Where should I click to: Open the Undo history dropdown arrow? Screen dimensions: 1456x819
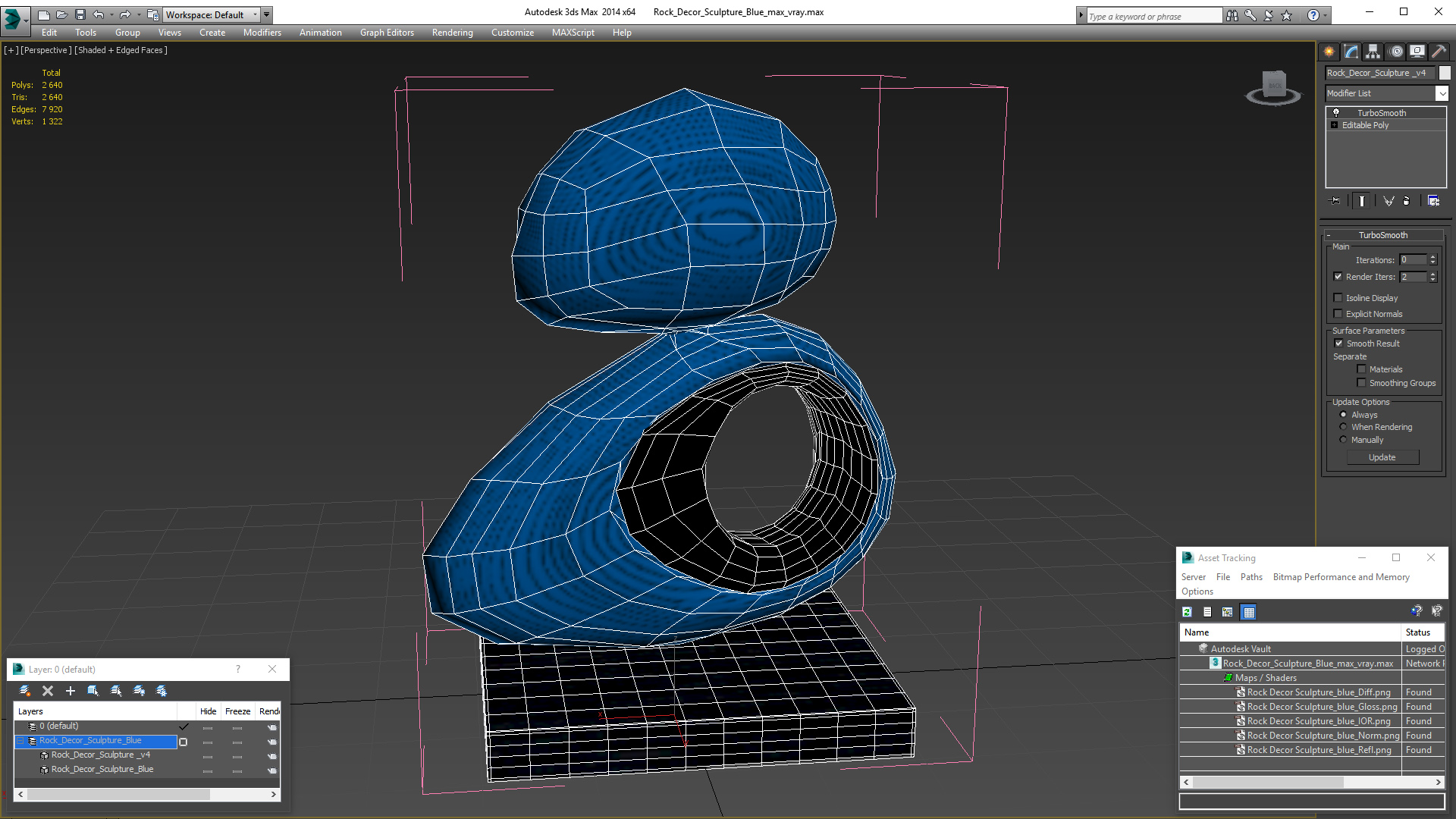click(x=111, y=14)
